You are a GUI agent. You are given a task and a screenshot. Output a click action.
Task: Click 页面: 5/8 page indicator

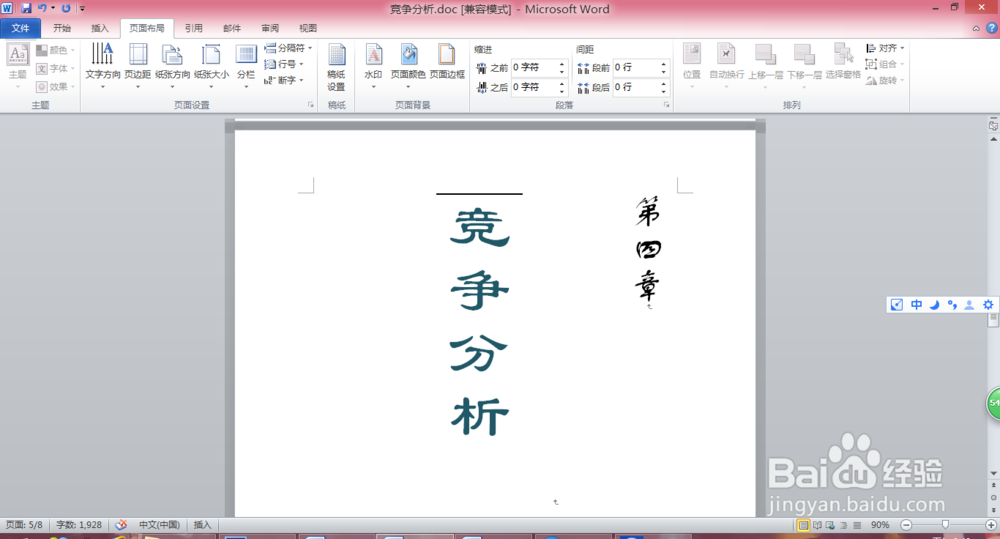(x=24, y=525)
